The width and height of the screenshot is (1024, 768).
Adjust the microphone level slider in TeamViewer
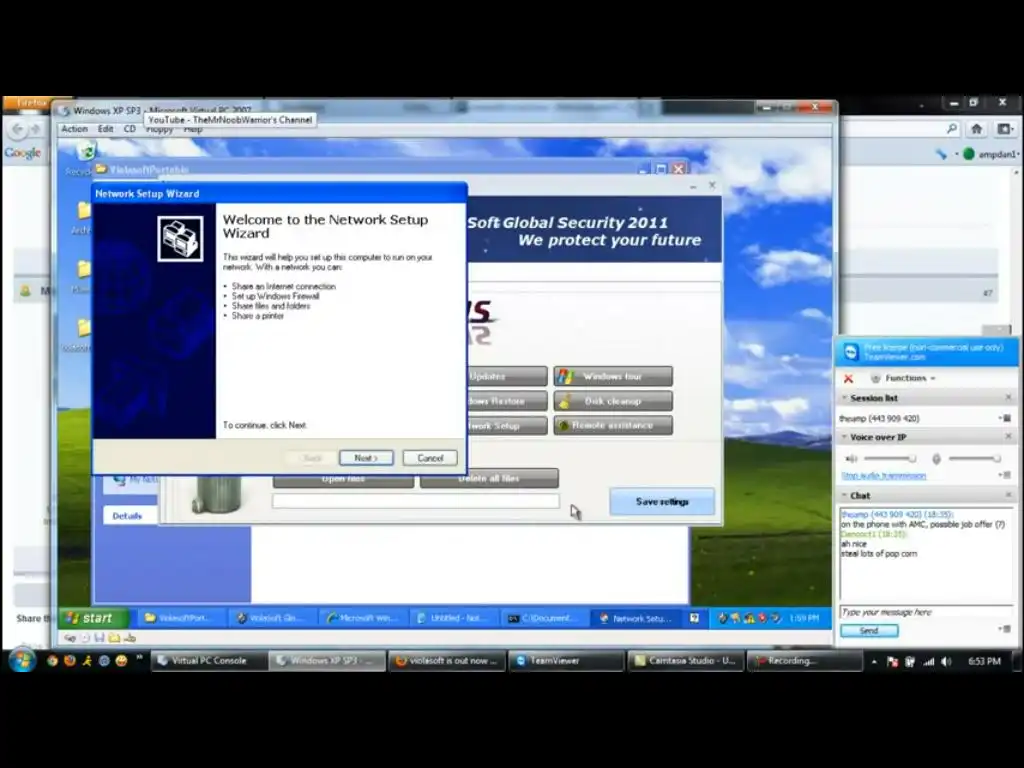click(975, 458)
